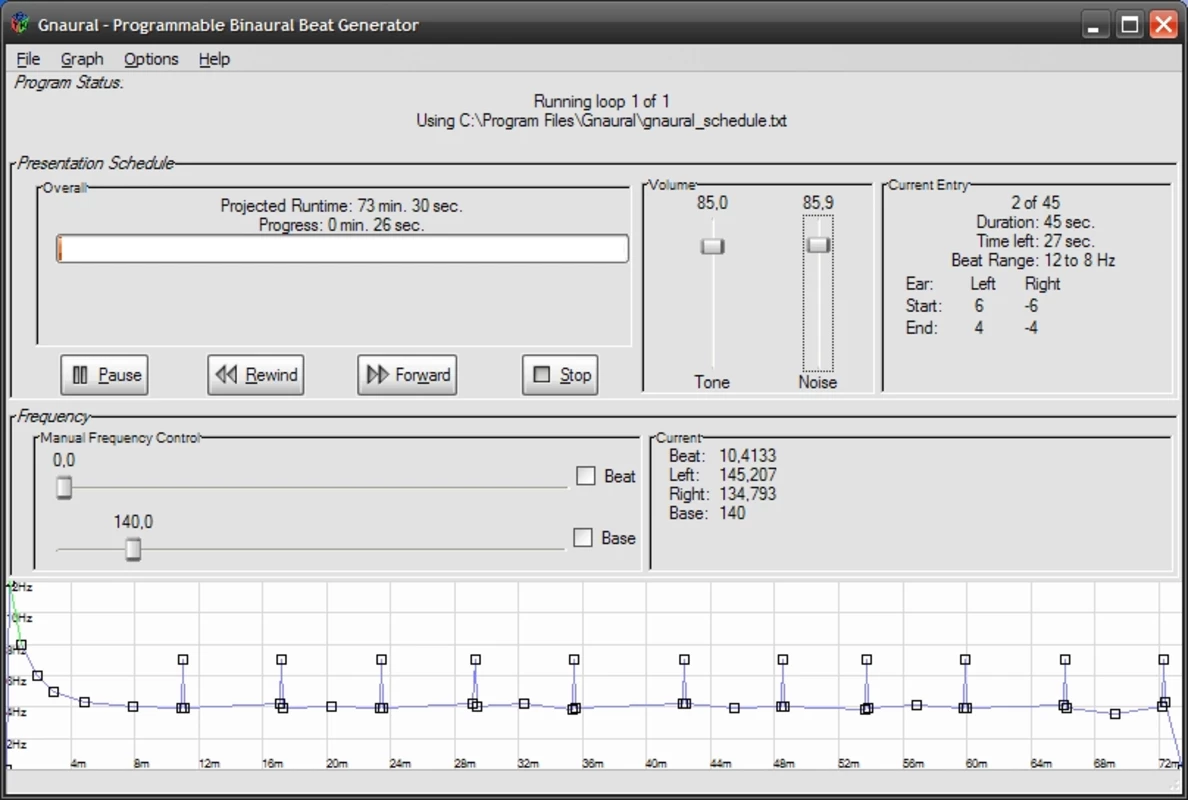Stop the running schedule

pos(560,375)
